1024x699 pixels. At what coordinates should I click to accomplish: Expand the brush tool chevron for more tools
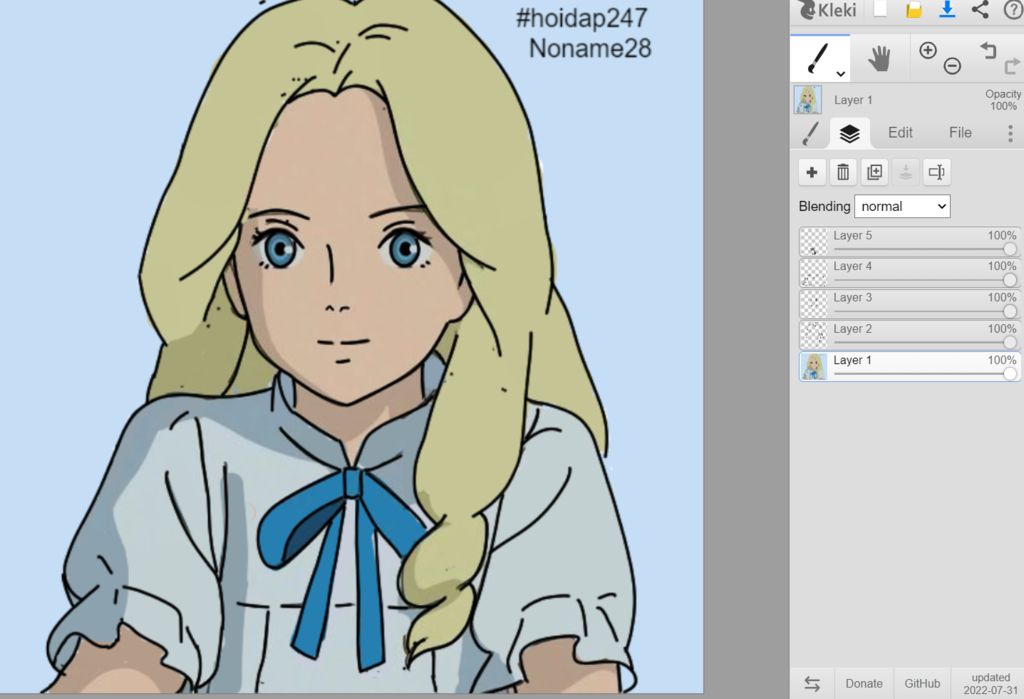pos(841,74)
